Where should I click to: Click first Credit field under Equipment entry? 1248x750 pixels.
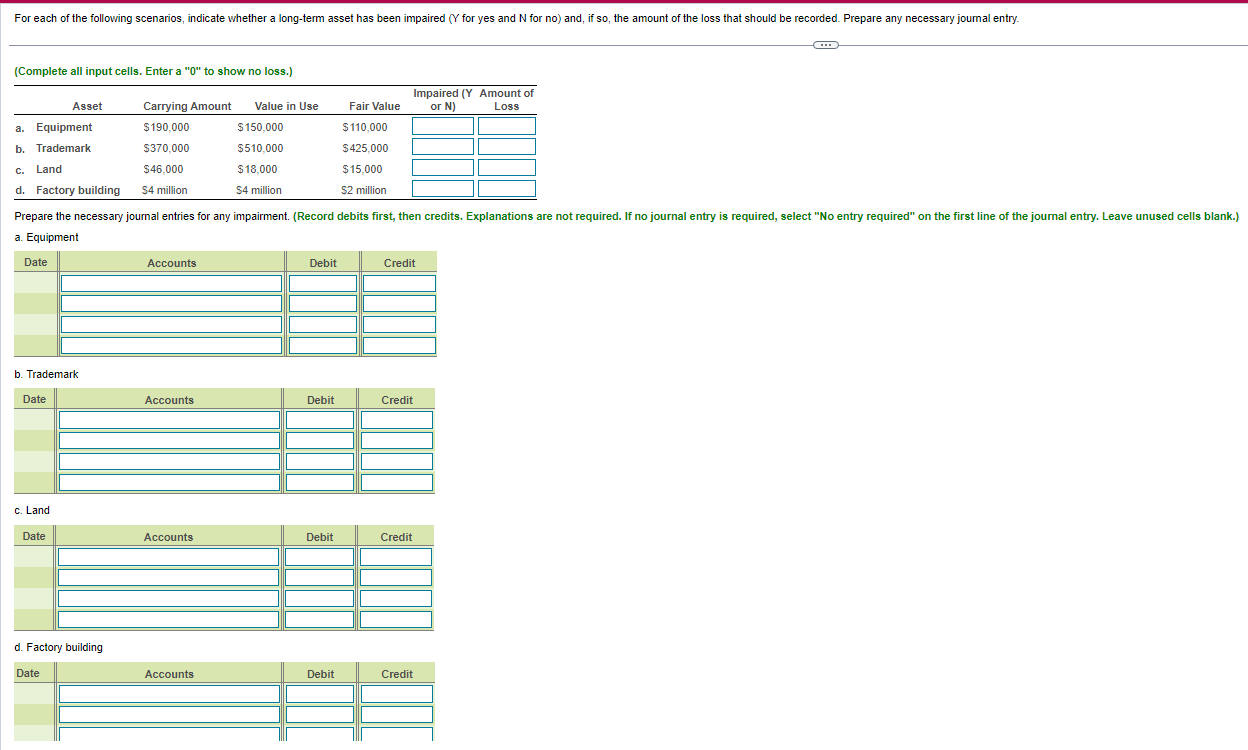[399, 283]
